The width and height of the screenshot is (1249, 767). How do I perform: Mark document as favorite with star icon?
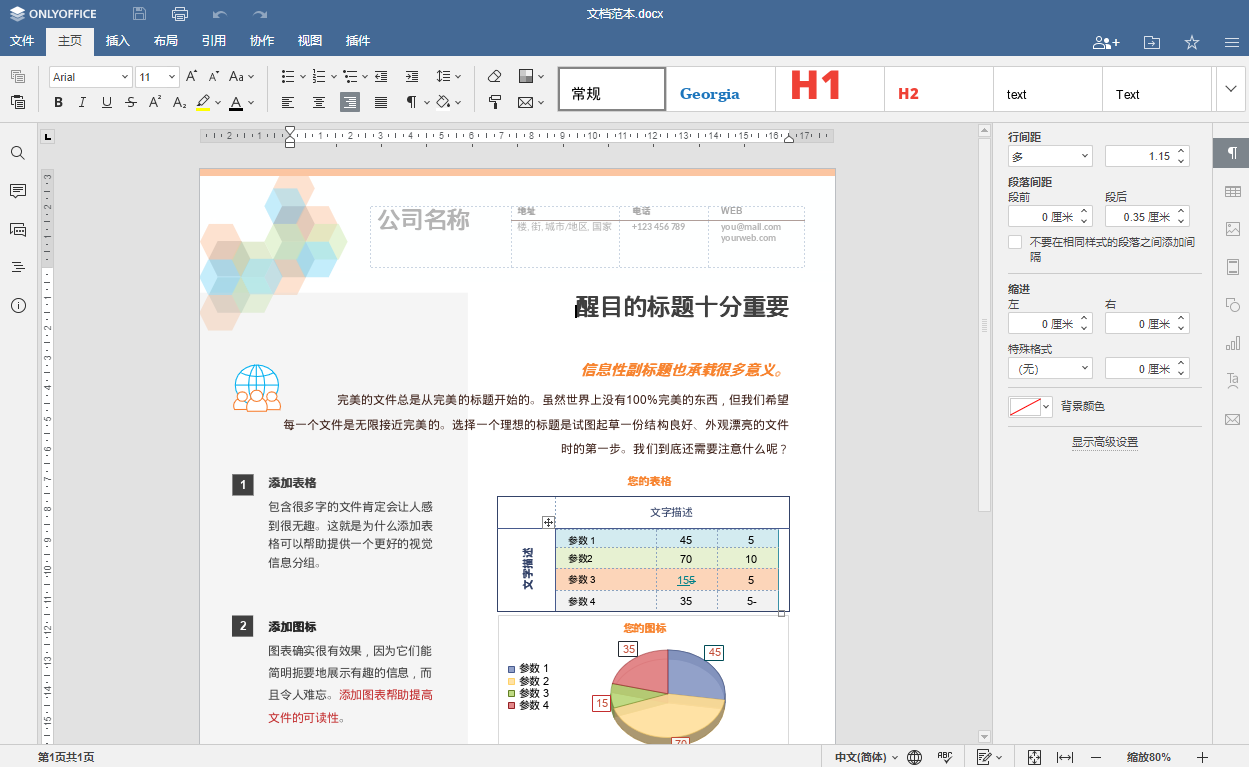[1192, 42]
